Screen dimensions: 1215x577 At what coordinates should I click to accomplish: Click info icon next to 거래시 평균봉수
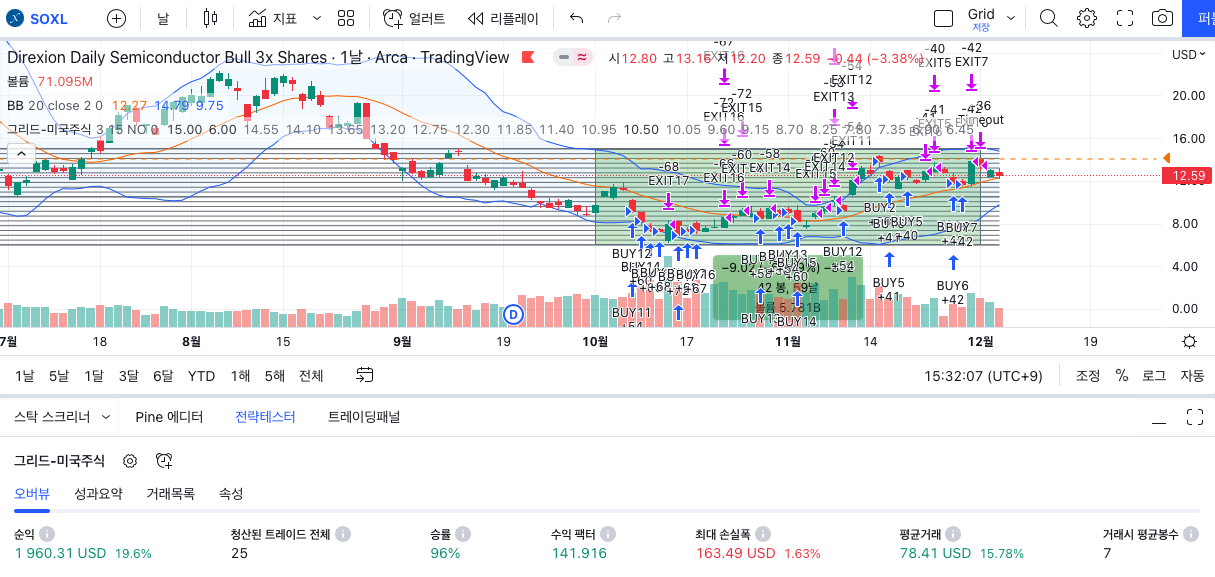pos(1191,534)
